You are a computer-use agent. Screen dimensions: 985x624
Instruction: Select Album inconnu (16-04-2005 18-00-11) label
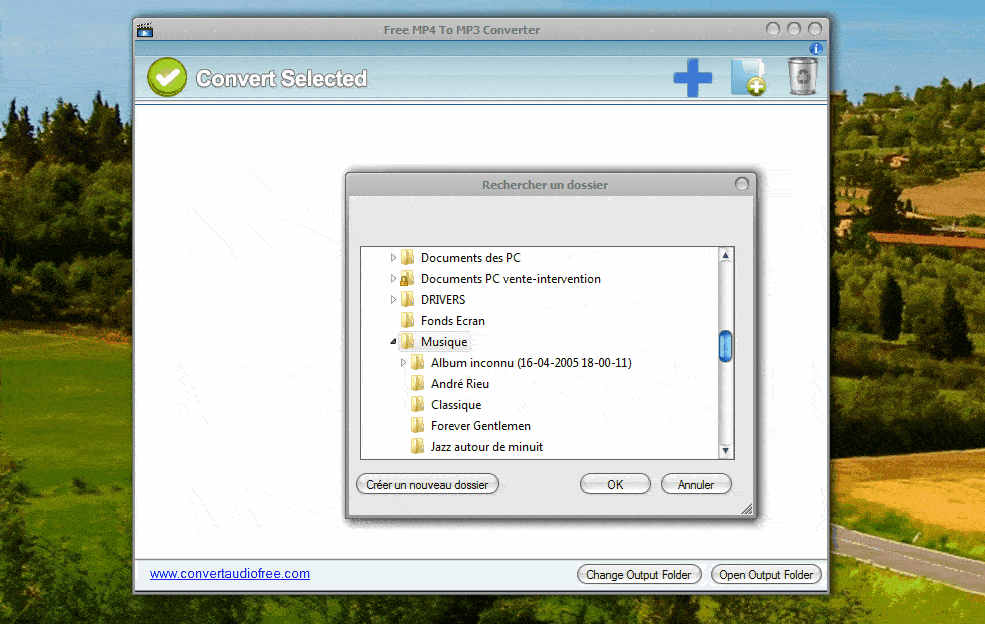[531, 363]
